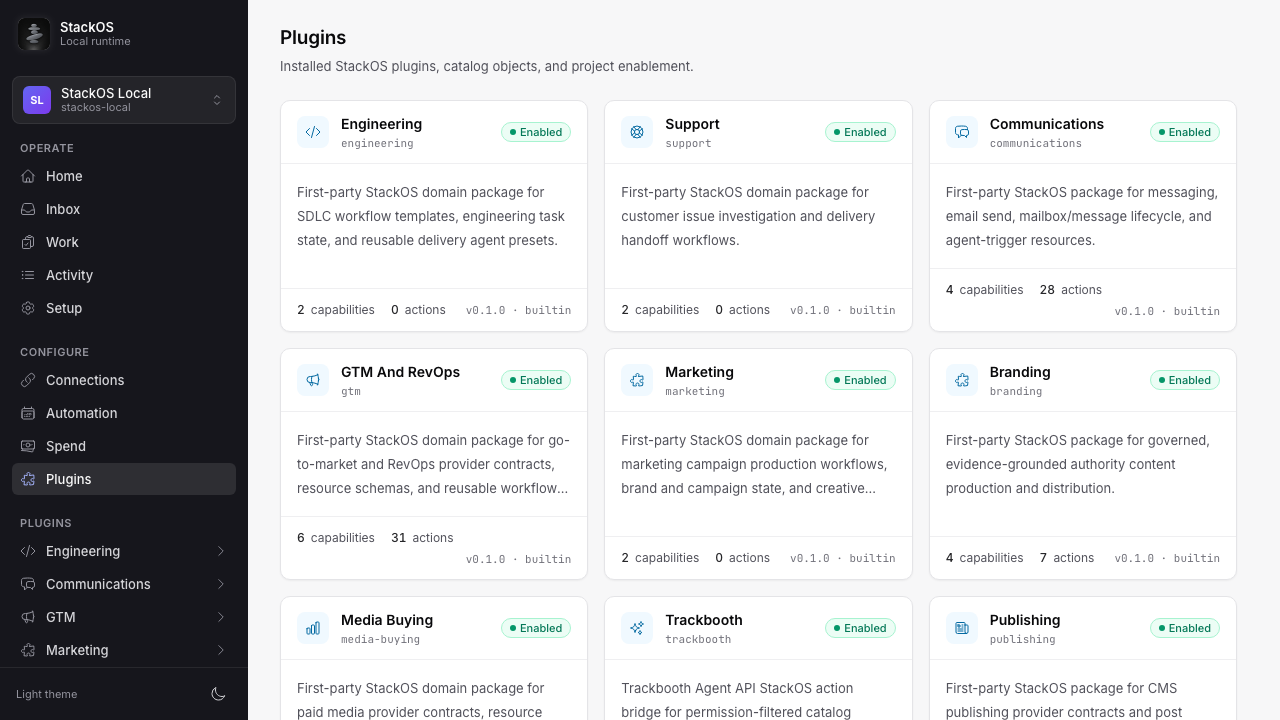Screen dimensions: 1280x720
Task: Open the Branding plugin card title
Action: point(1020,372)
